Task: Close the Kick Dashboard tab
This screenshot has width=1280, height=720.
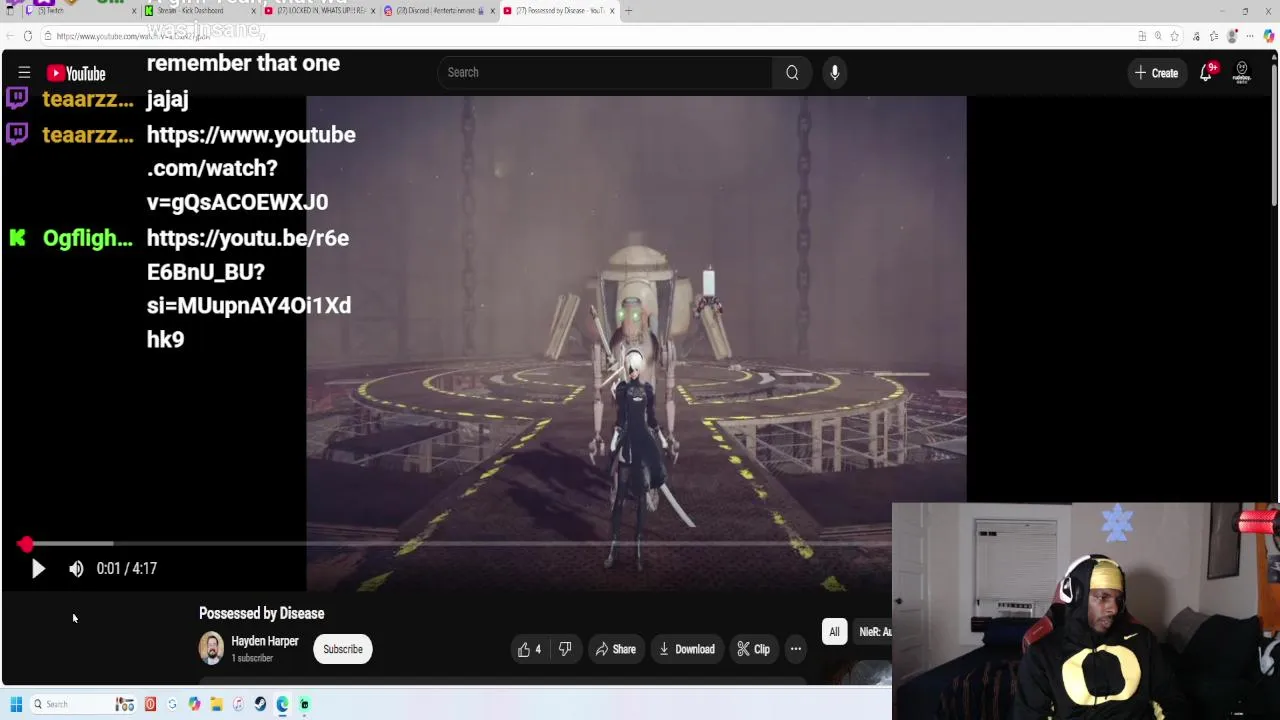Action: (x=254, y=11)
